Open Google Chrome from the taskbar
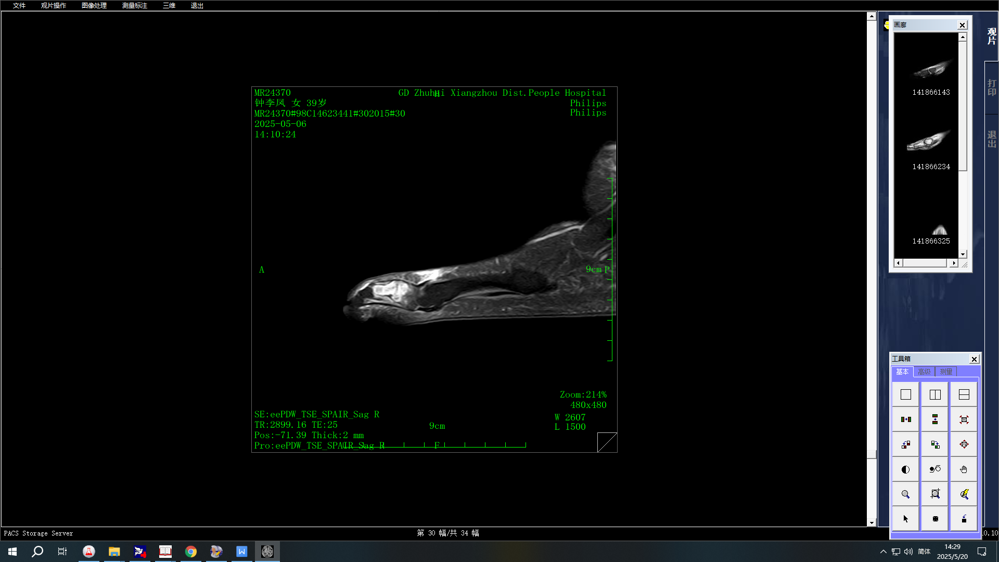Viewport: 999px width, 562px height. 191,551
